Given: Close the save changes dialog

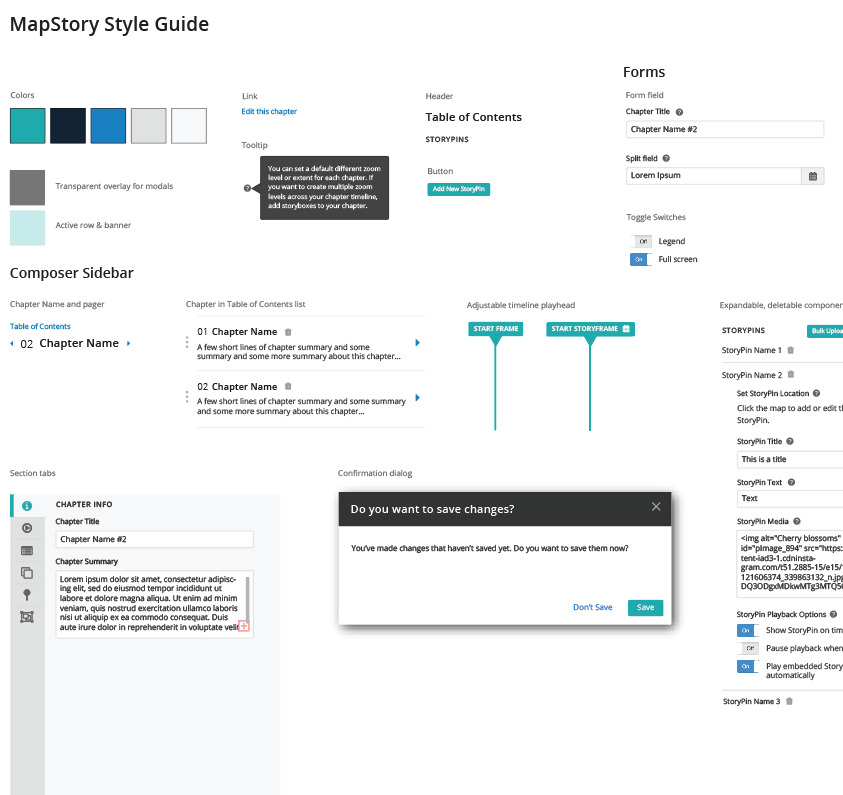Looking at the screenshot, I should point(656,506).
